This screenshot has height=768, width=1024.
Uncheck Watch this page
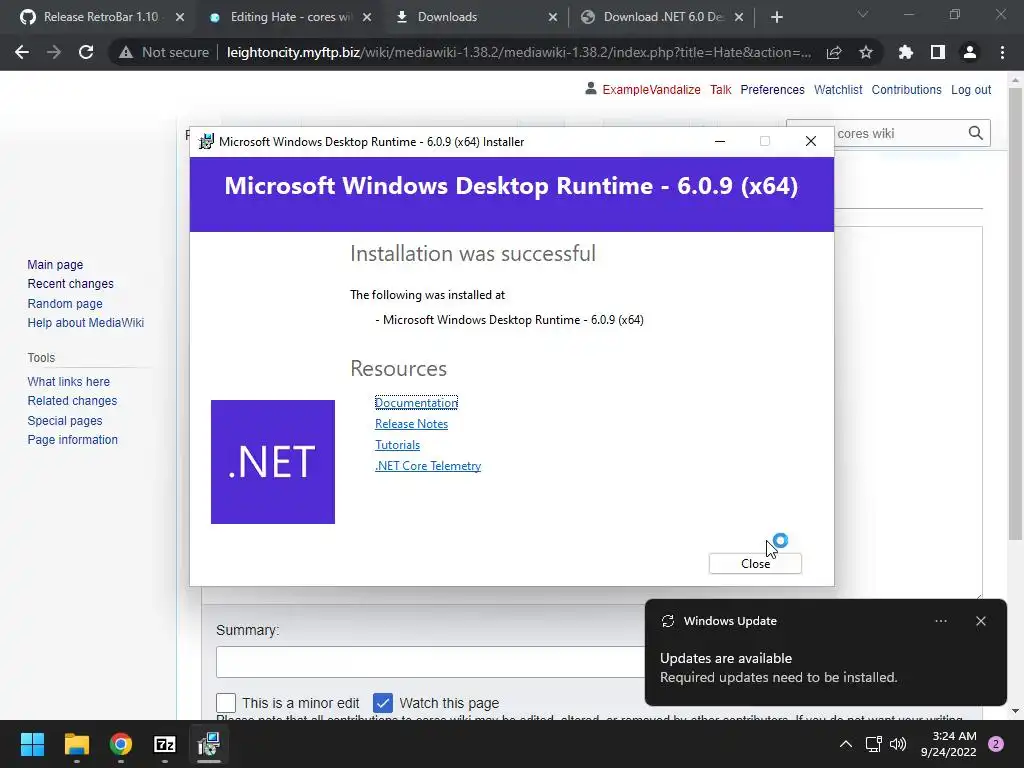click(x=383, y=703)
